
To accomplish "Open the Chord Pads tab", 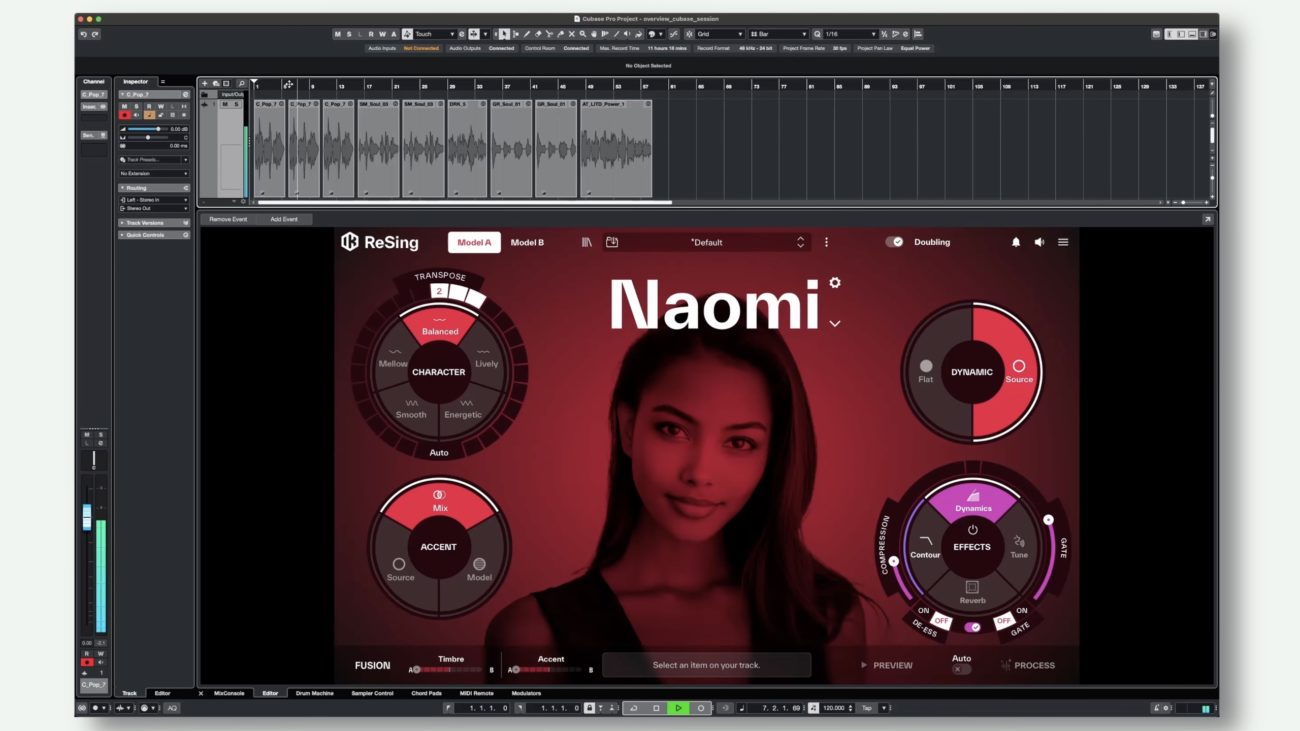I will pyautogui.click(x=425, y=693).
